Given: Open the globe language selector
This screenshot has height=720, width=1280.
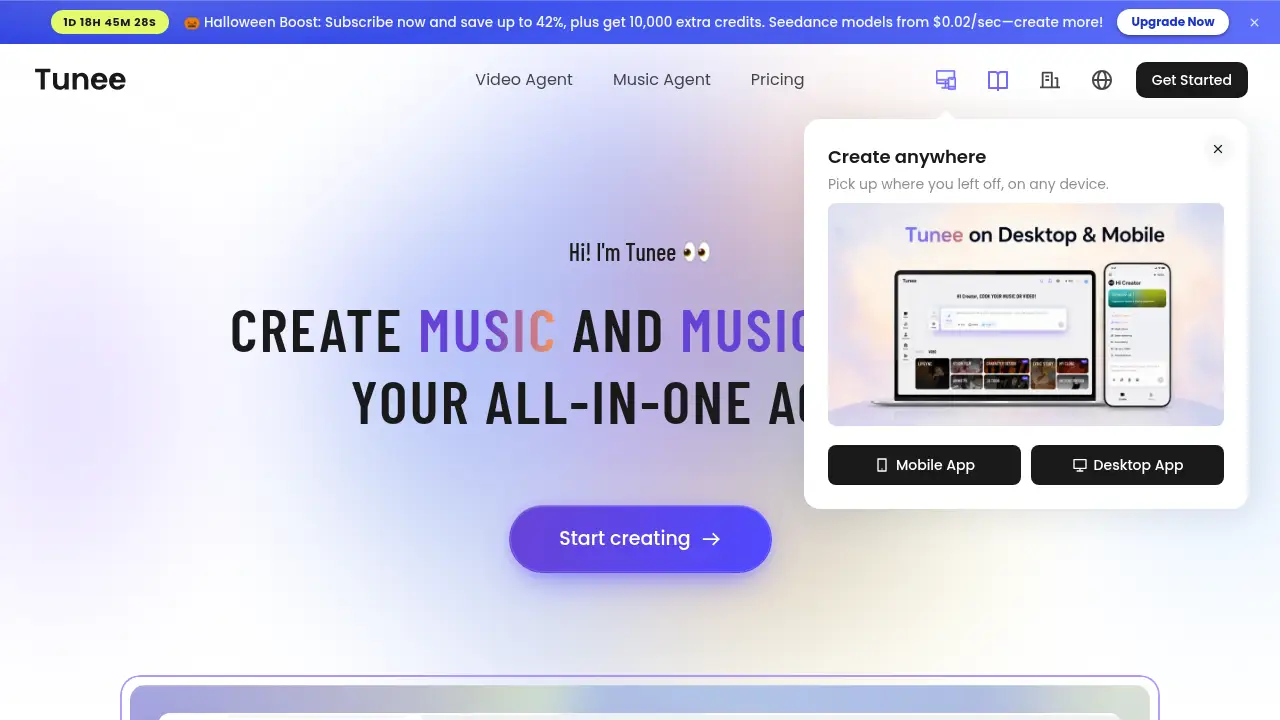Looking at the screenshot, I should click(x=1102, y=80).
